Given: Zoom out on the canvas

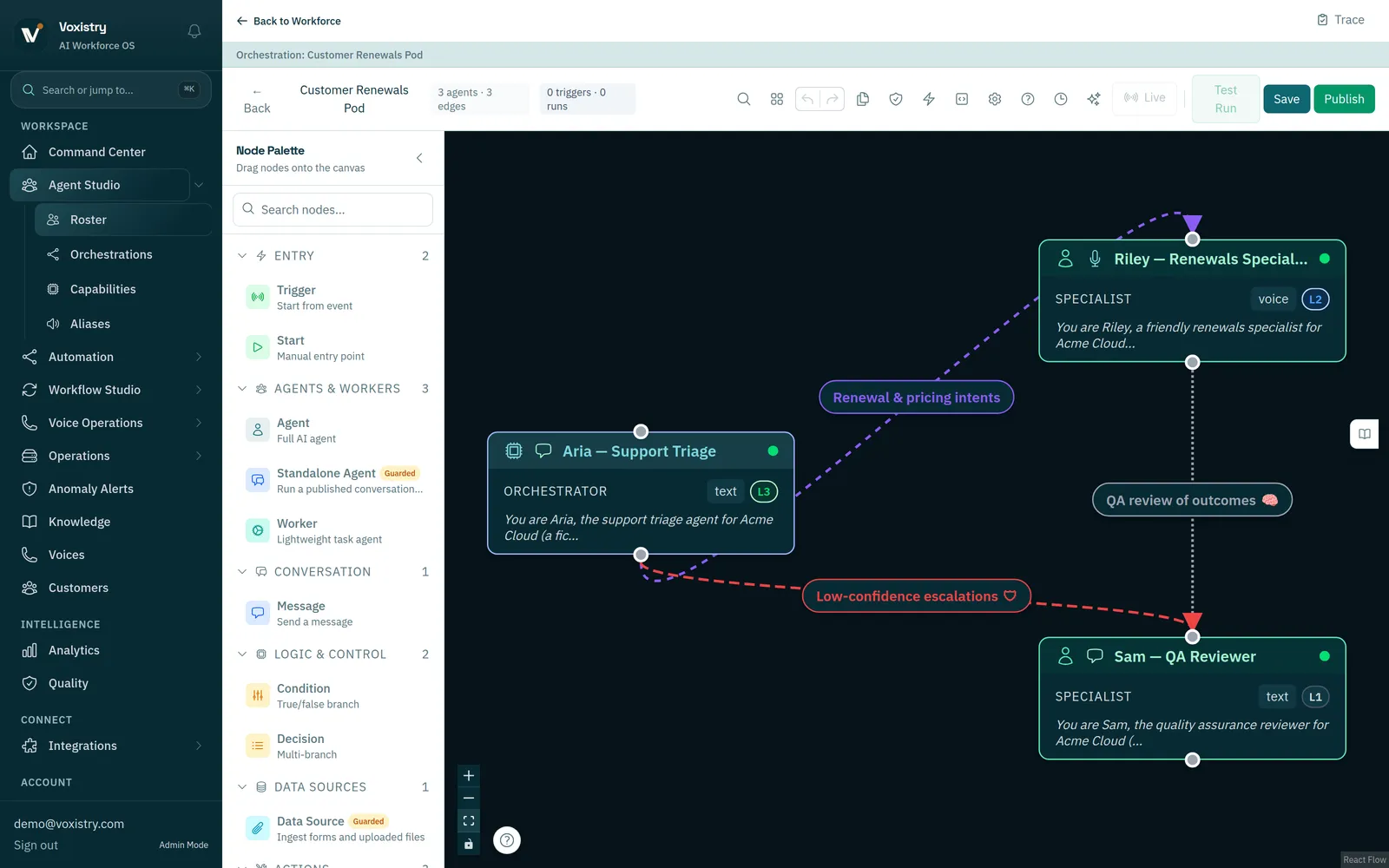Looking at the screenshot, I should [x=469, y=799].
